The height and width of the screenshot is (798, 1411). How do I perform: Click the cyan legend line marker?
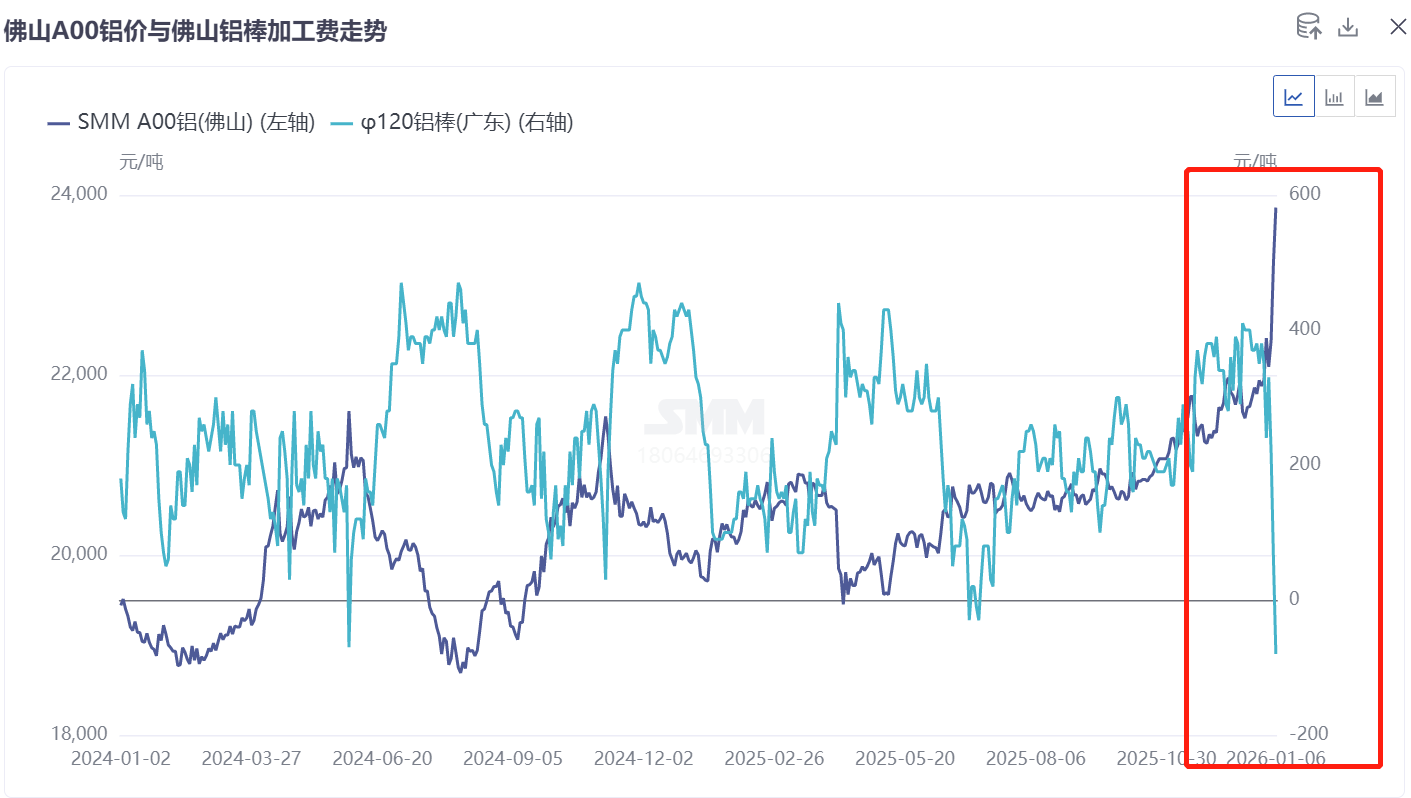pos(339,123)
